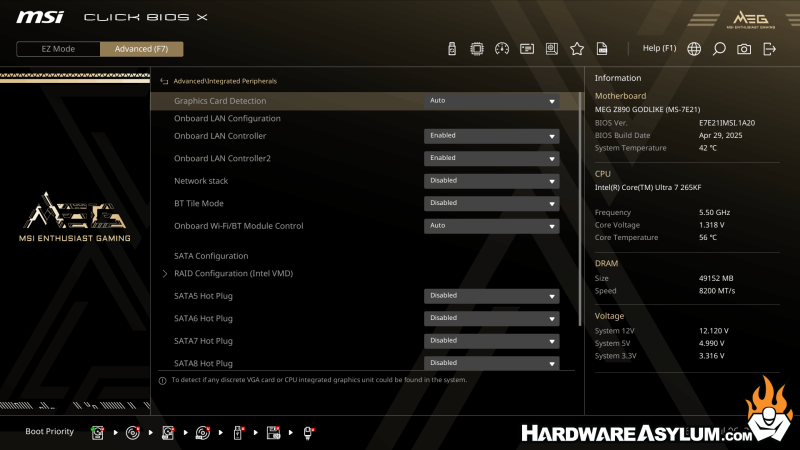Click SATA5 Hot Plug label
Screen dimensions: 800x450
(203, 296)
